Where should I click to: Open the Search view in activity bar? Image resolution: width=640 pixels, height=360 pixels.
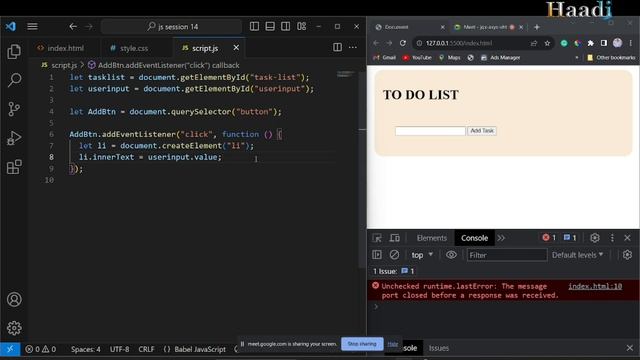pyautogui.click(x=14, y=80)
